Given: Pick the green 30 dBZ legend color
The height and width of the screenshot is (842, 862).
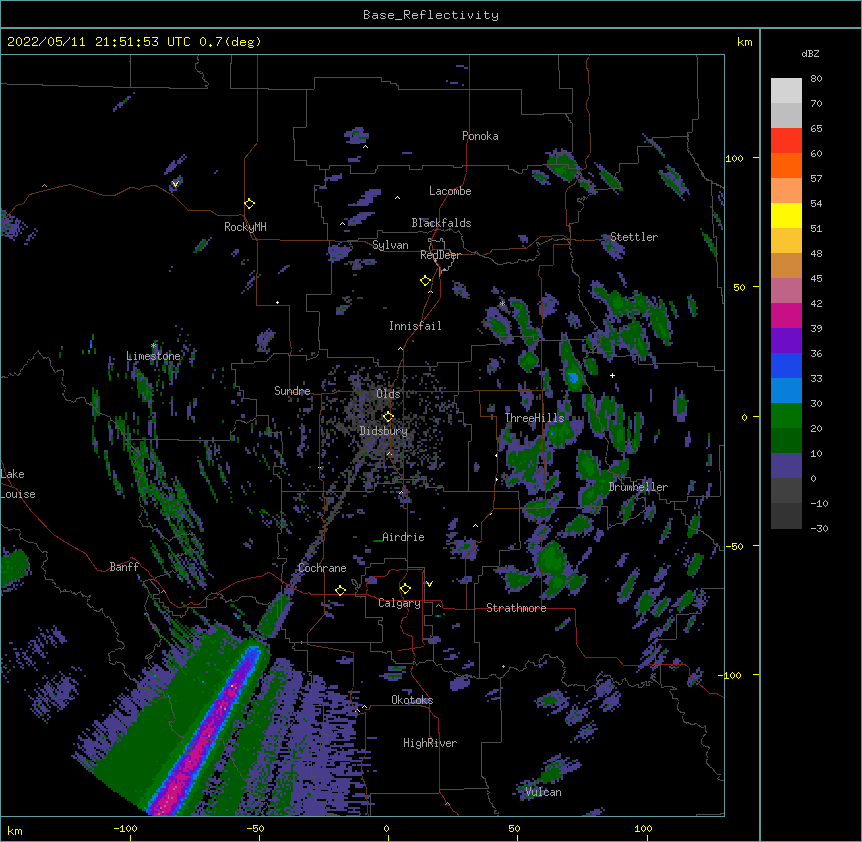Looking at the screenshot, I should (786, 416).
